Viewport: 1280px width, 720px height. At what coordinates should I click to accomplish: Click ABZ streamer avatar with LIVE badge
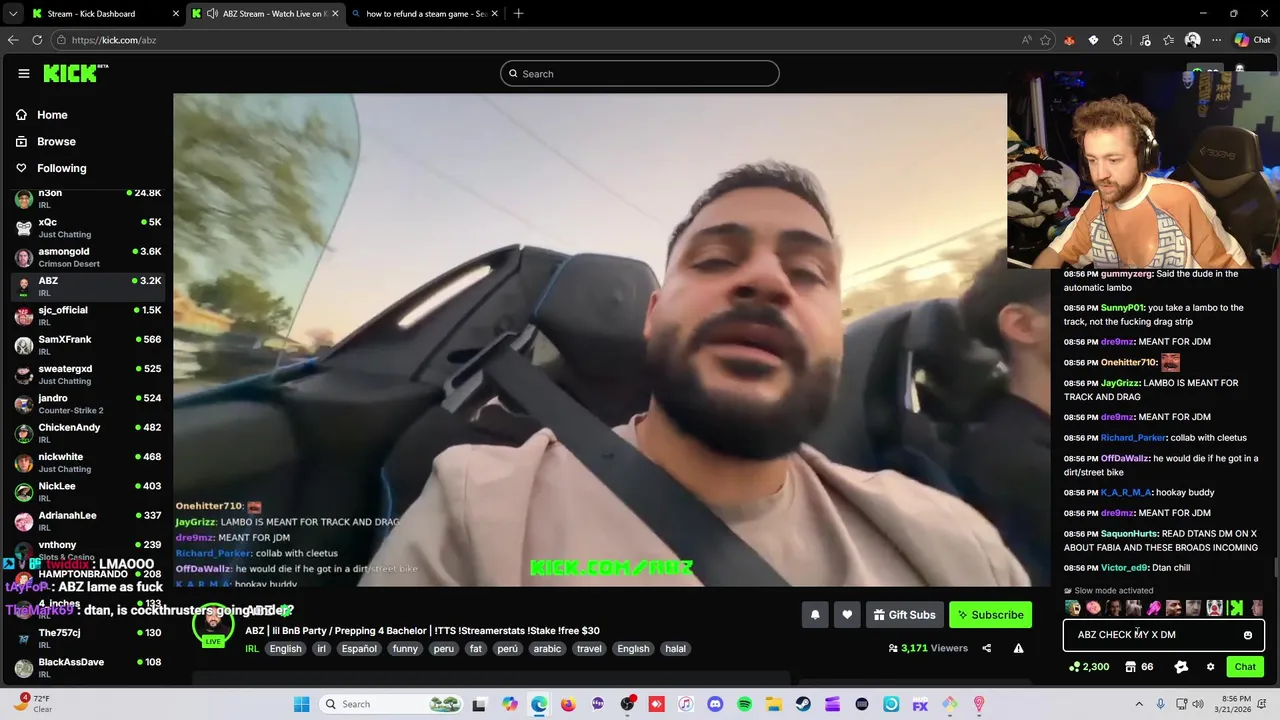213,625
